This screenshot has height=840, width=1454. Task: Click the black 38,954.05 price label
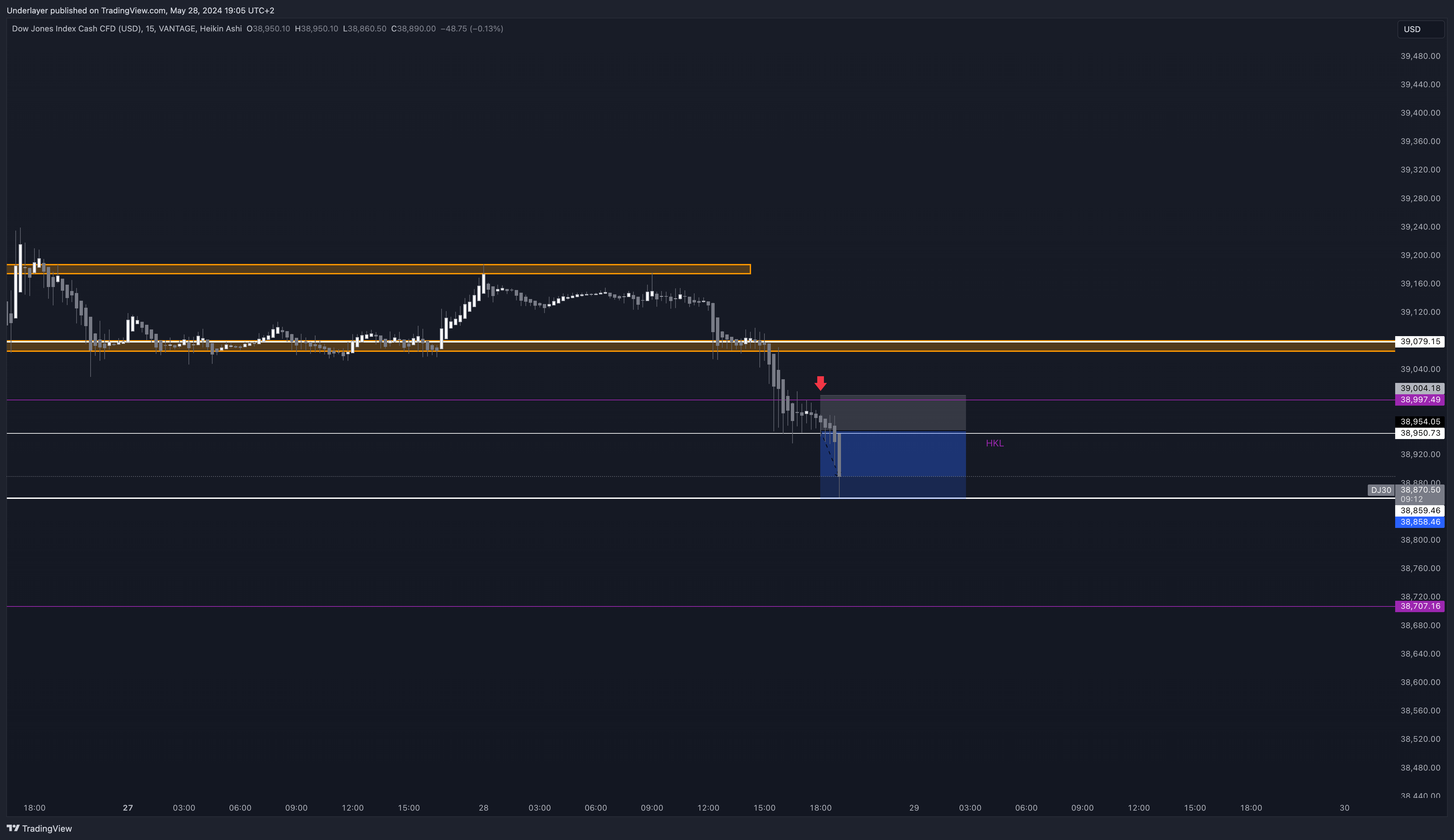pyautogui.click(x=1420, y=422)
